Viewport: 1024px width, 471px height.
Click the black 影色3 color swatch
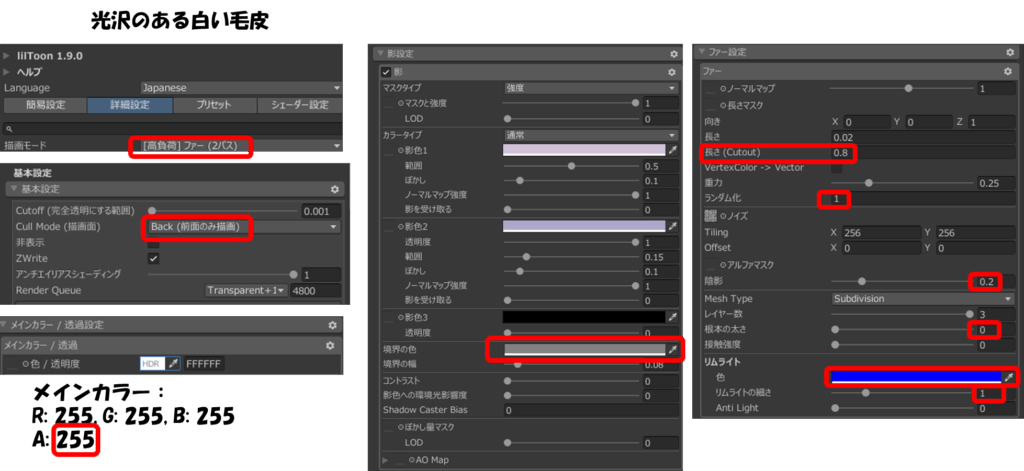point(584,317)
